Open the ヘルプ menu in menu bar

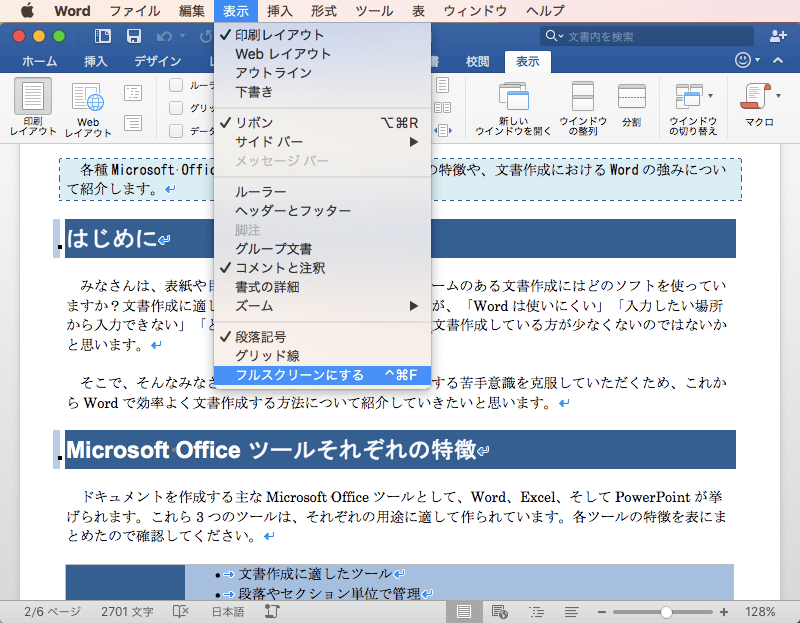(x=545, y=11)
